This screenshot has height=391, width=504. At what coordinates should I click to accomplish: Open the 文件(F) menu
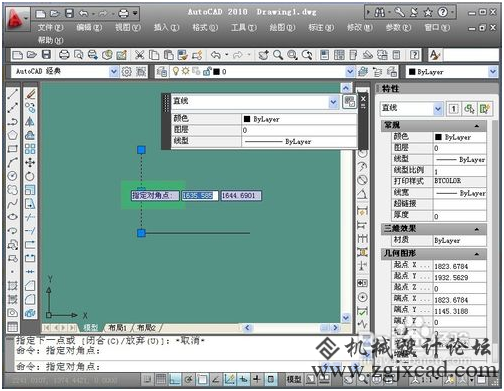tap(50, 27)
